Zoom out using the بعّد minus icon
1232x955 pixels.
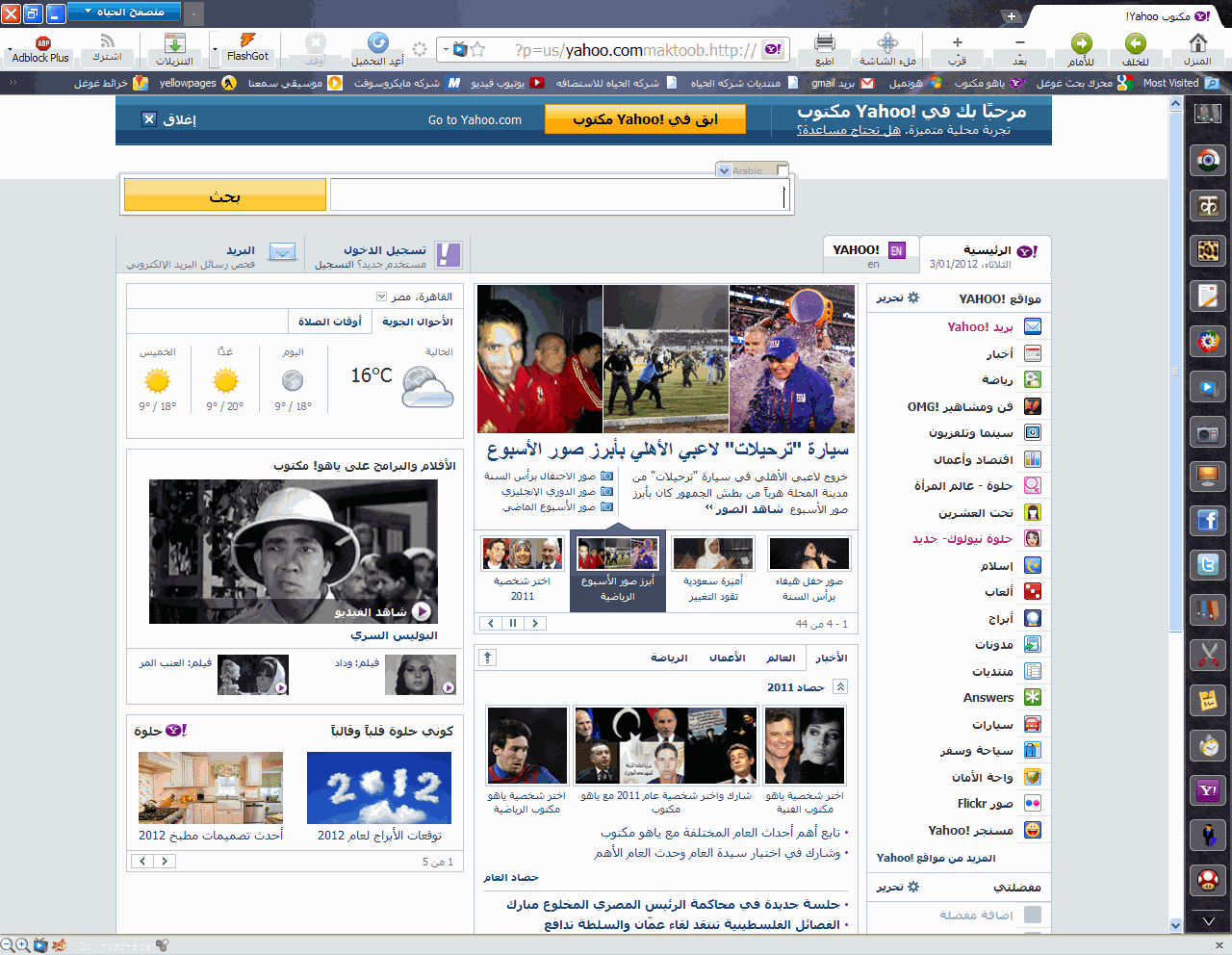tap(1019, 42)
